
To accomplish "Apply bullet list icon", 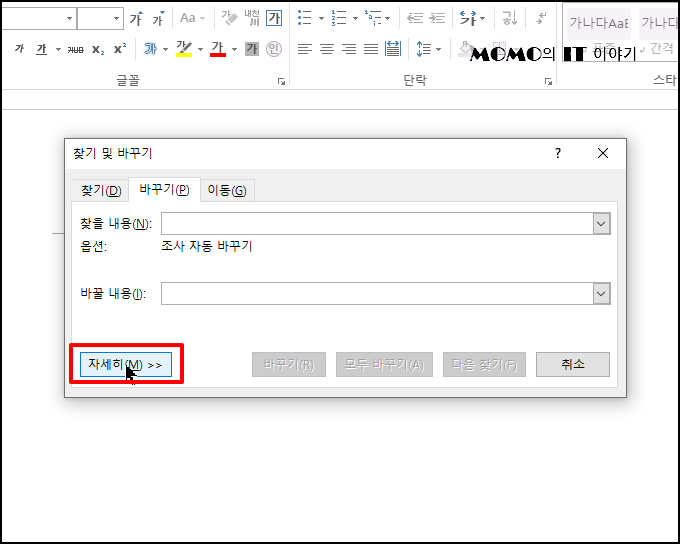I will coord(305,18).
